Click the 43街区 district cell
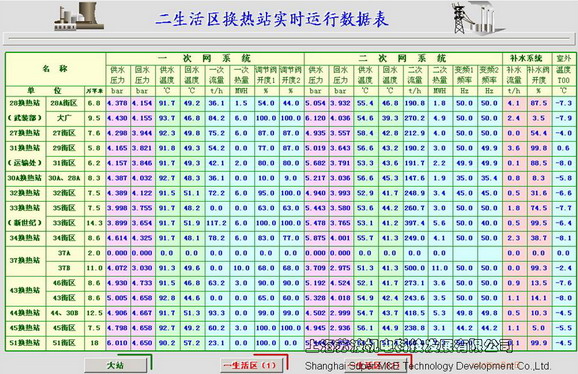This screenshot has height=374, width=578. [x=64, y=298]
